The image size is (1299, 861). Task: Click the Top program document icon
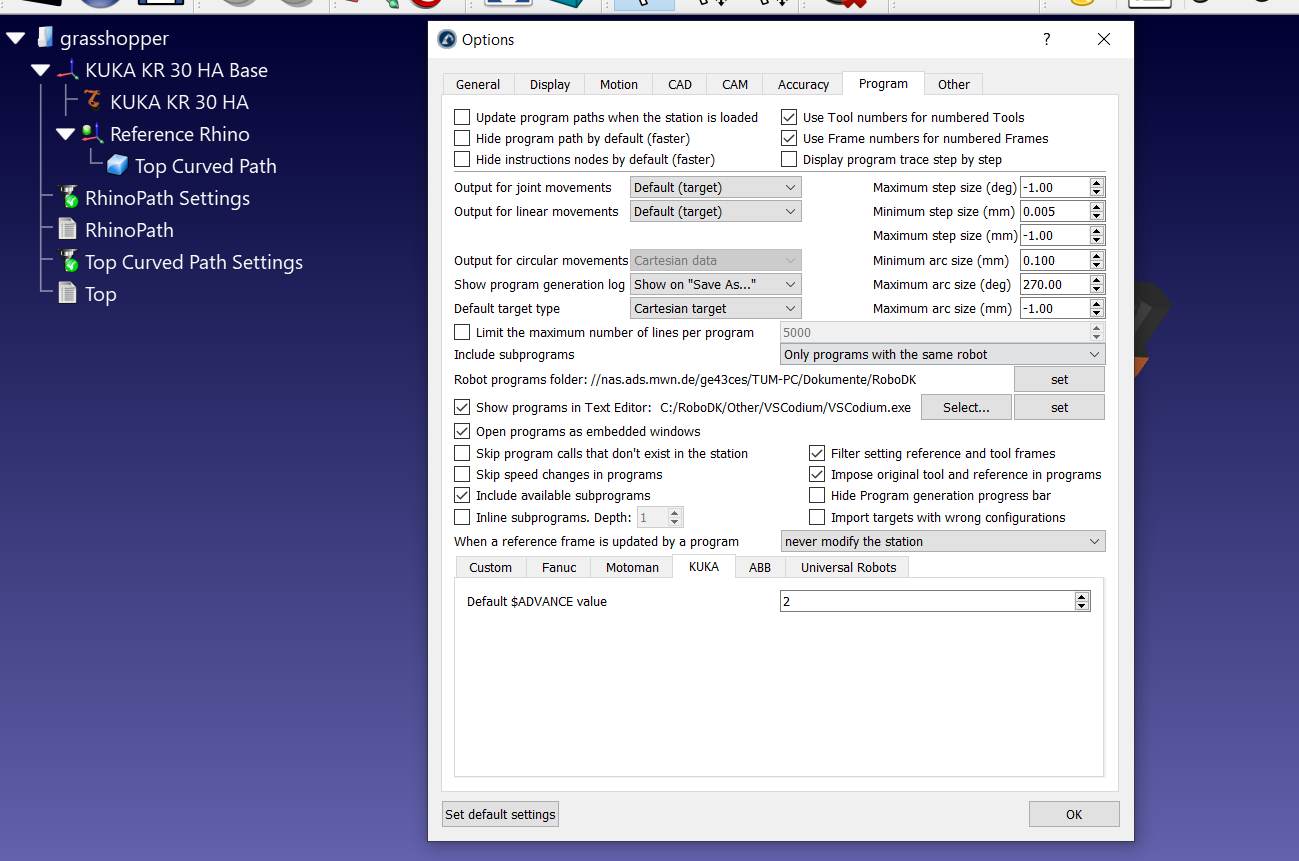click(68, 294)
